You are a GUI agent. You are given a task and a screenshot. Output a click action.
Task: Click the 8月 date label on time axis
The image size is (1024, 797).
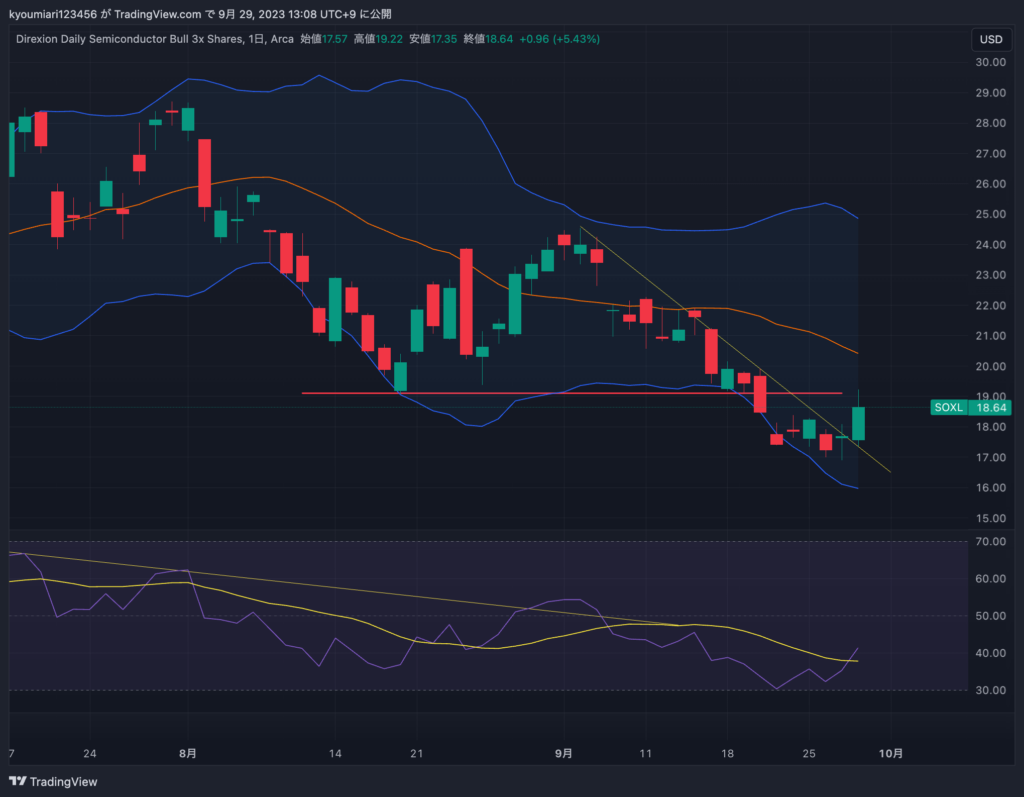pyautogui.click(x=187, y=753)
